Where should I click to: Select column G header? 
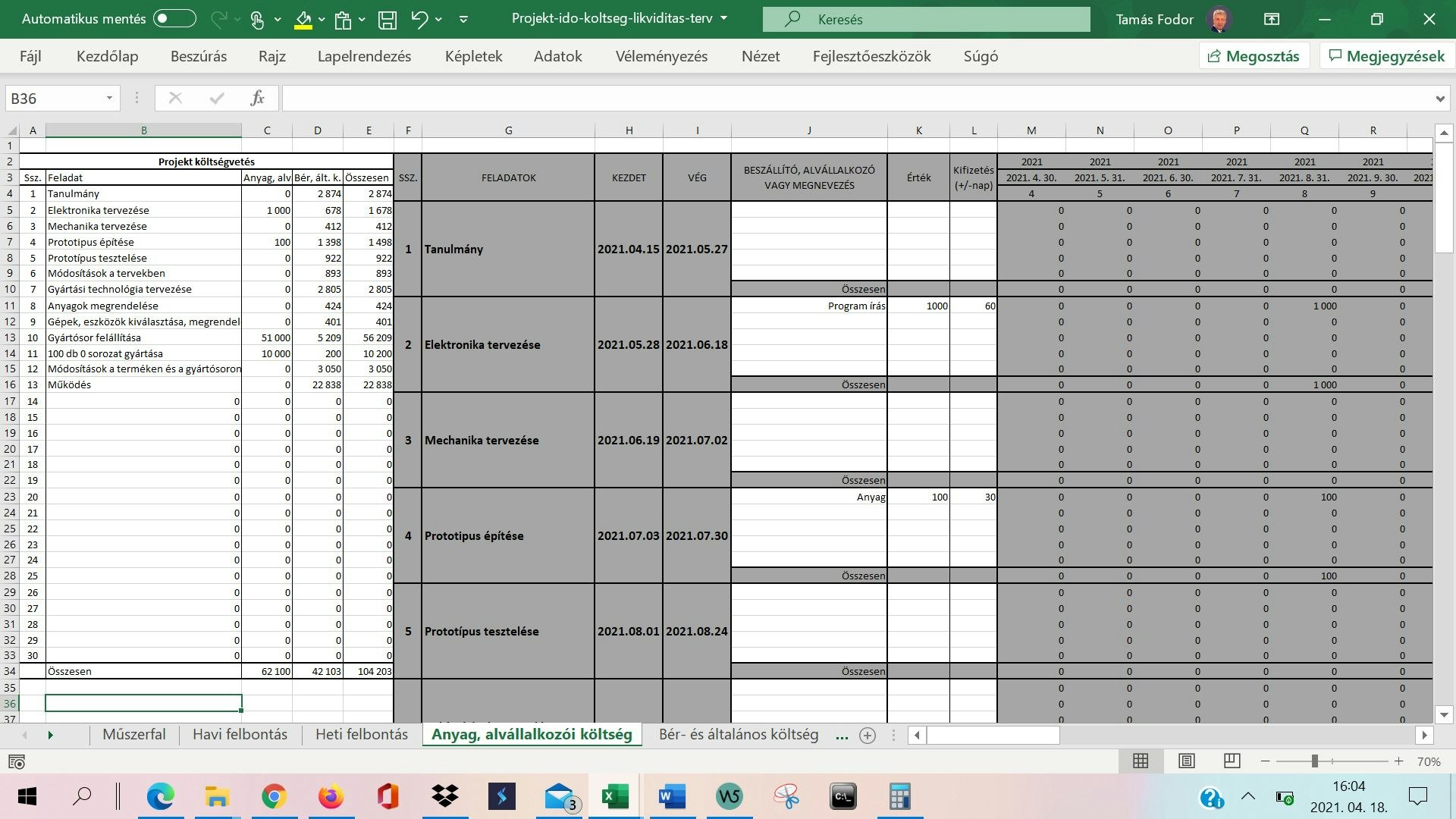point(508,130)
